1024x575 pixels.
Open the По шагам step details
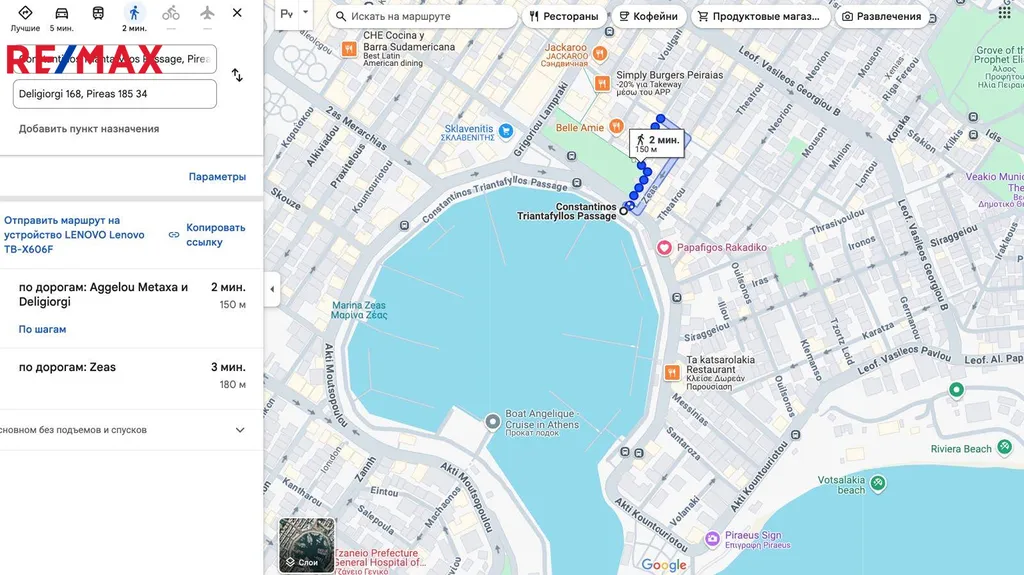(42, 329)
